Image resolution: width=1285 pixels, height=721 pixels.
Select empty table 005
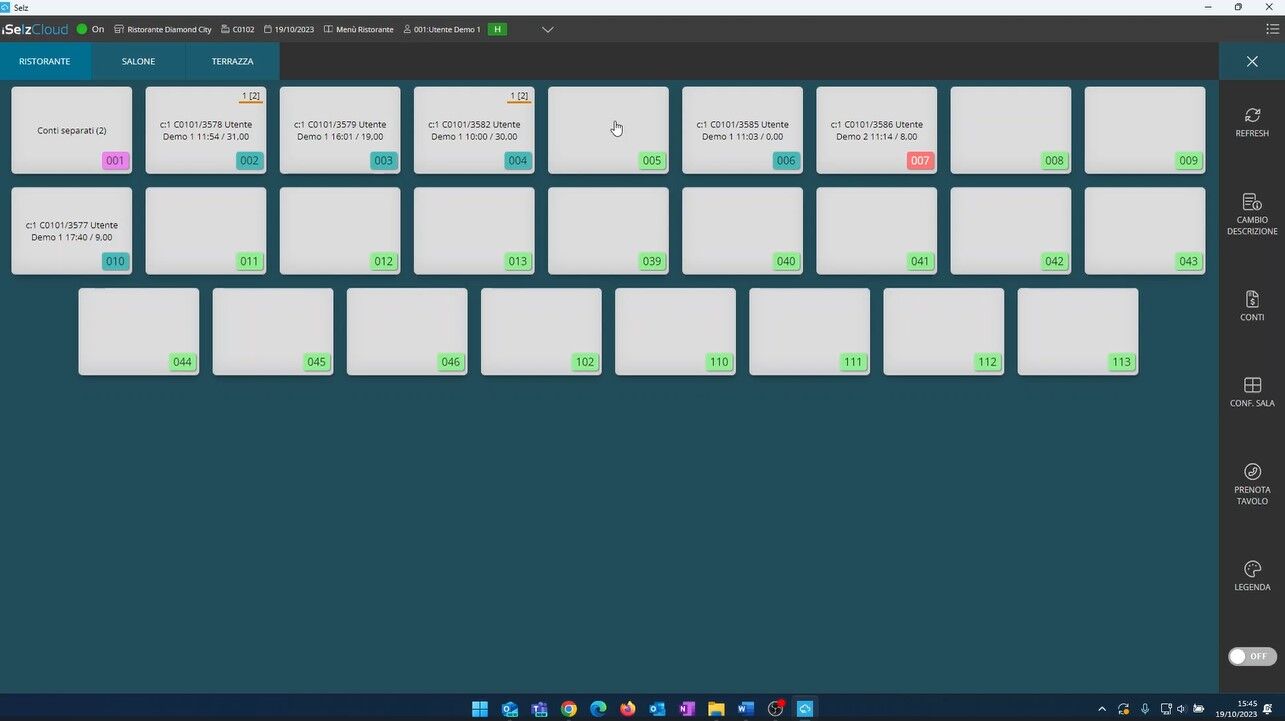(608, 130)
